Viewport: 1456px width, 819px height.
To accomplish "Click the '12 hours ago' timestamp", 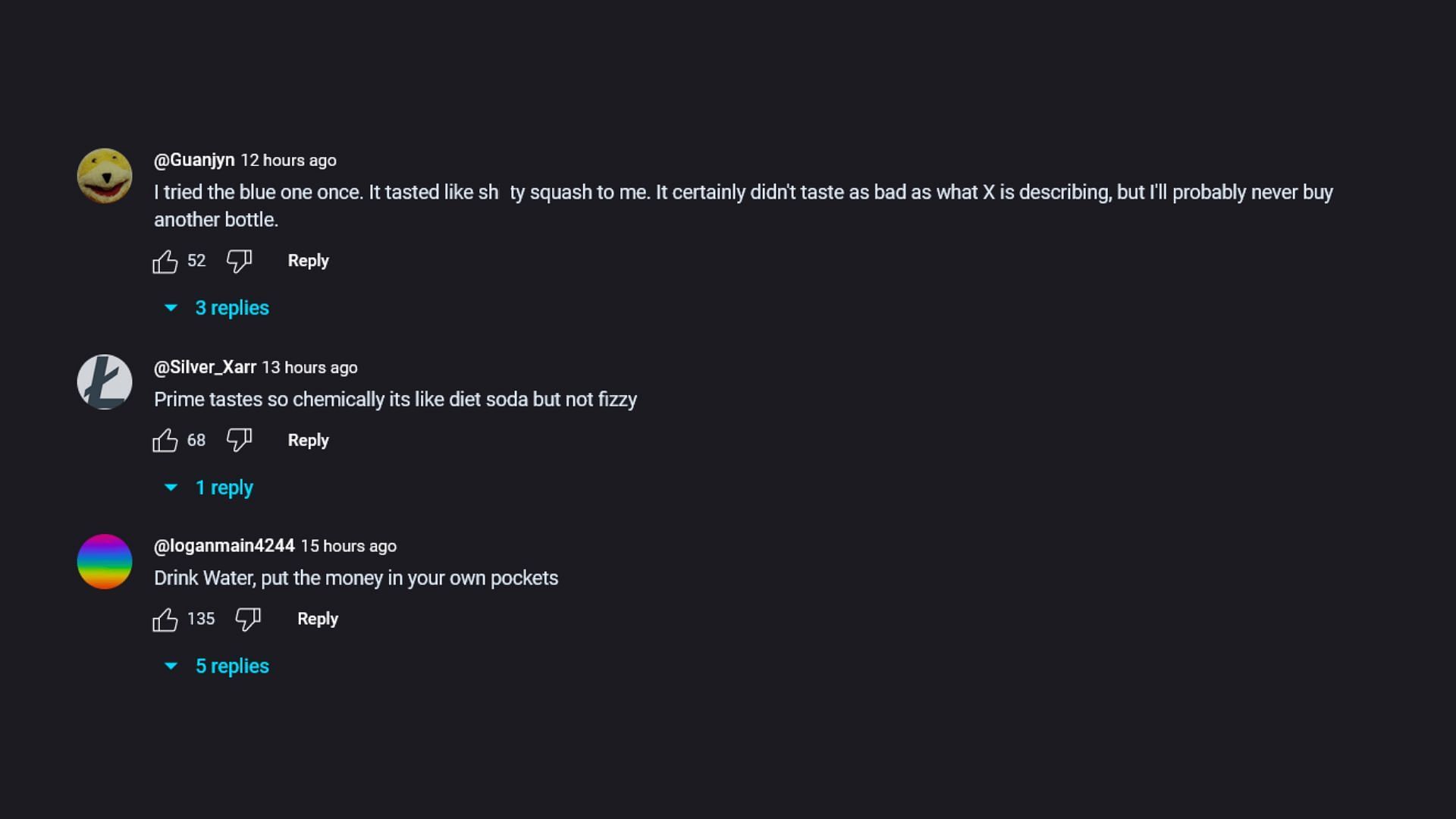I will click(289, 161).
